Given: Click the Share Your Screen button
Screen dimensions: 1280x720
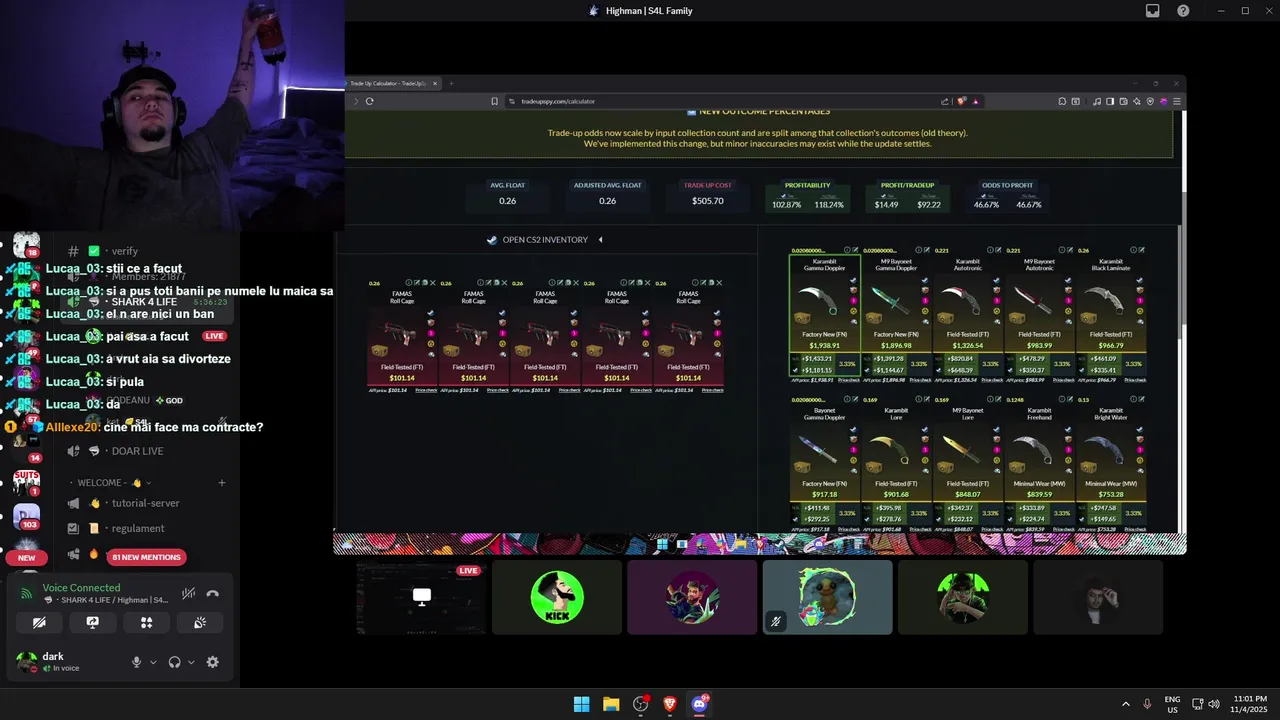Looking at the screenshot, I should [x=93, y=622].
